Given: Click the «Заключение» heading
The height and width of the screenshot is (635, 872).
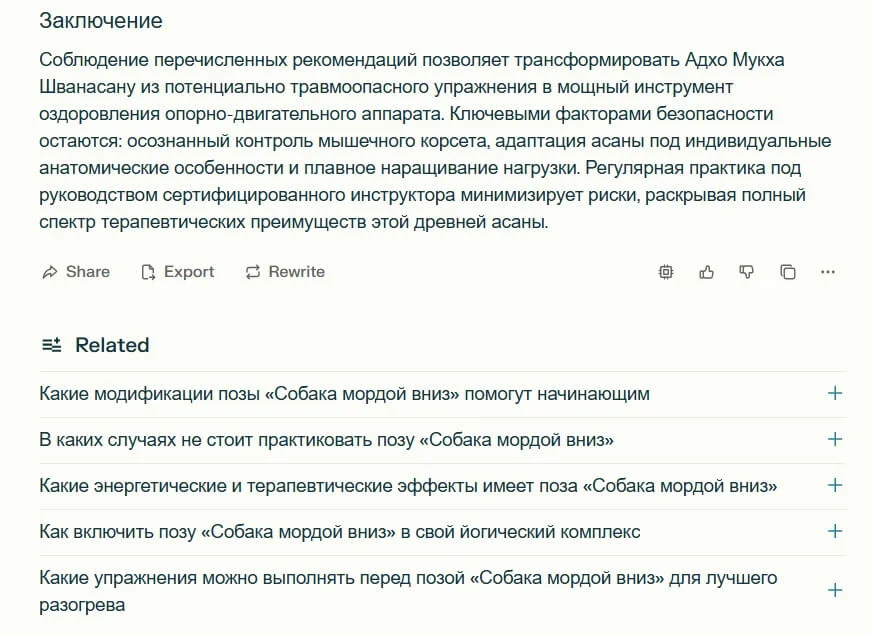Looking at the screenshot, I should point(100,21).
